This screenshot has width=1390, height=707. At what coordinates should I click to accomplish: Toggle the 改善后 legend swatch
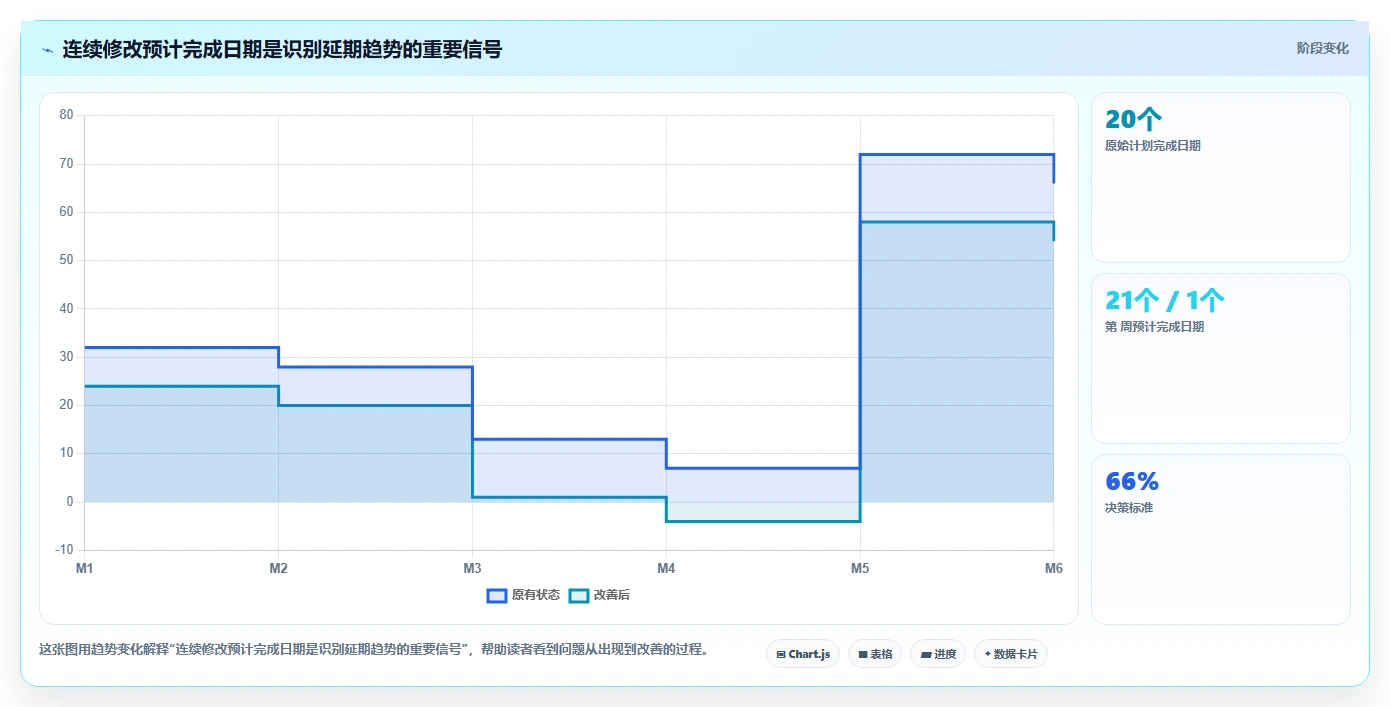click(579, 595)
